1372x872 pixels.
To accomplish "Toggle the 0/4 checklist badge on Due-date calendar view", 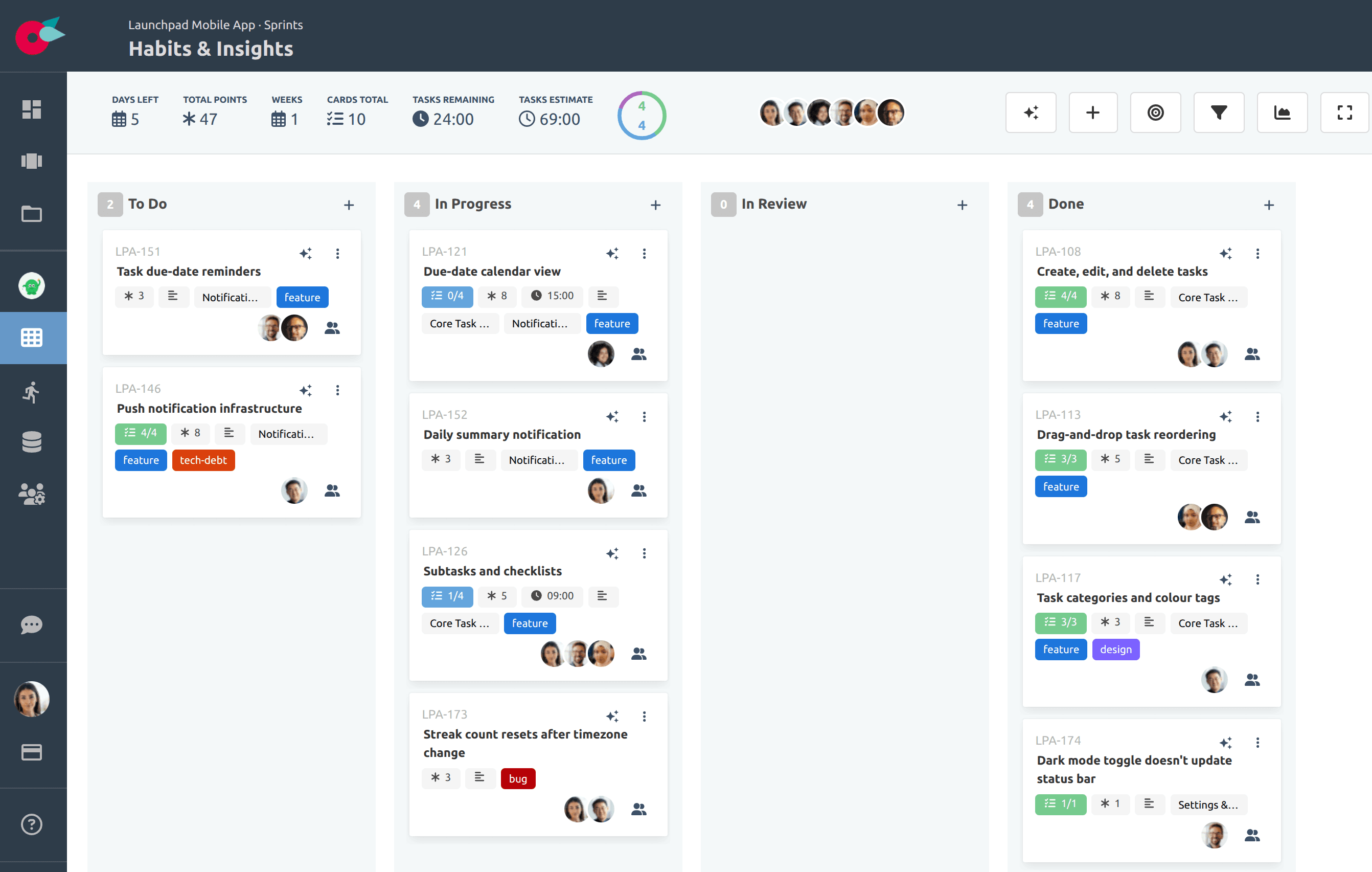I will (x=447, y=296).
